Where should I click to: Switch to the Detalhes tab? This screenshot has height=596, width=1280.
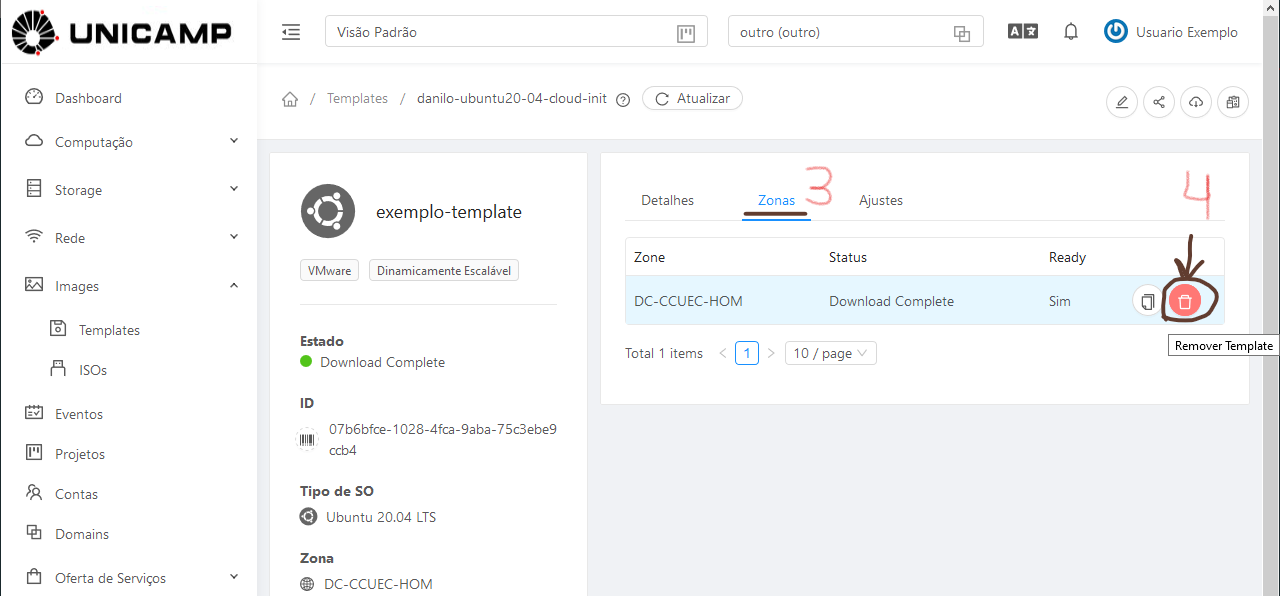click(667, 200)
